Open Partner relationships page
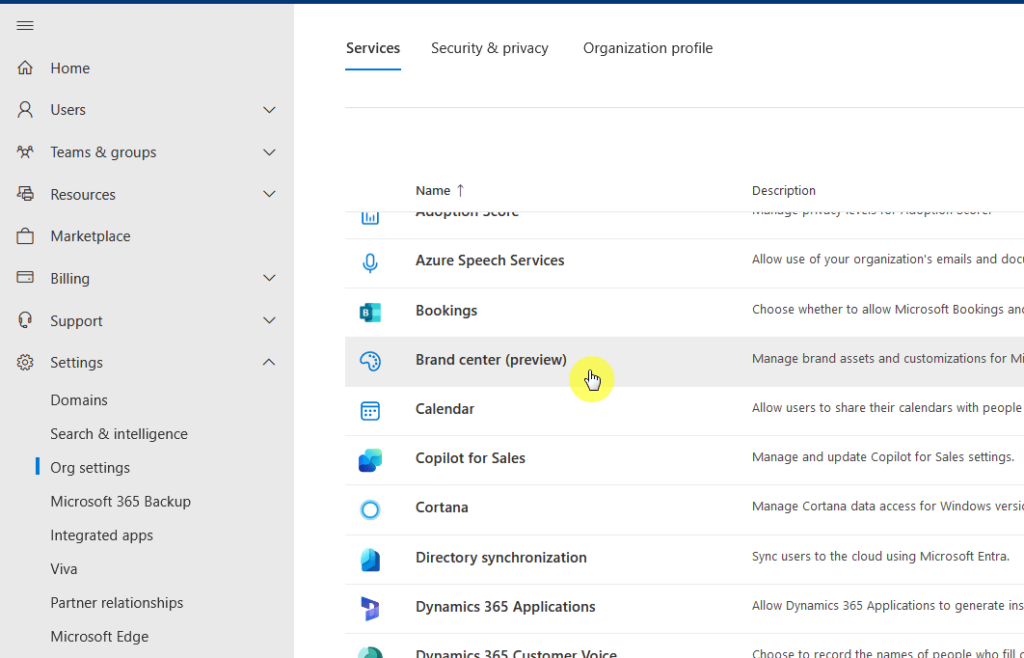This screenshot has height=658, width=1024. (117, 603)
